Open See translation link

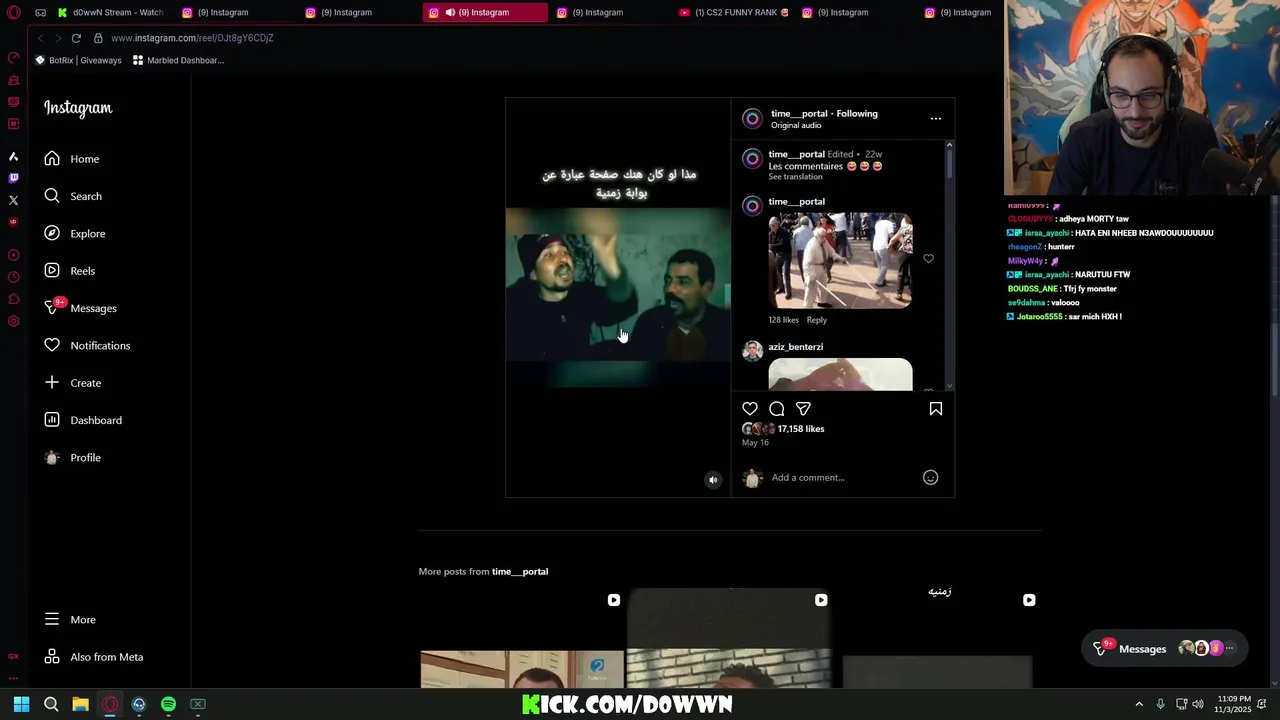pos(795,177)
